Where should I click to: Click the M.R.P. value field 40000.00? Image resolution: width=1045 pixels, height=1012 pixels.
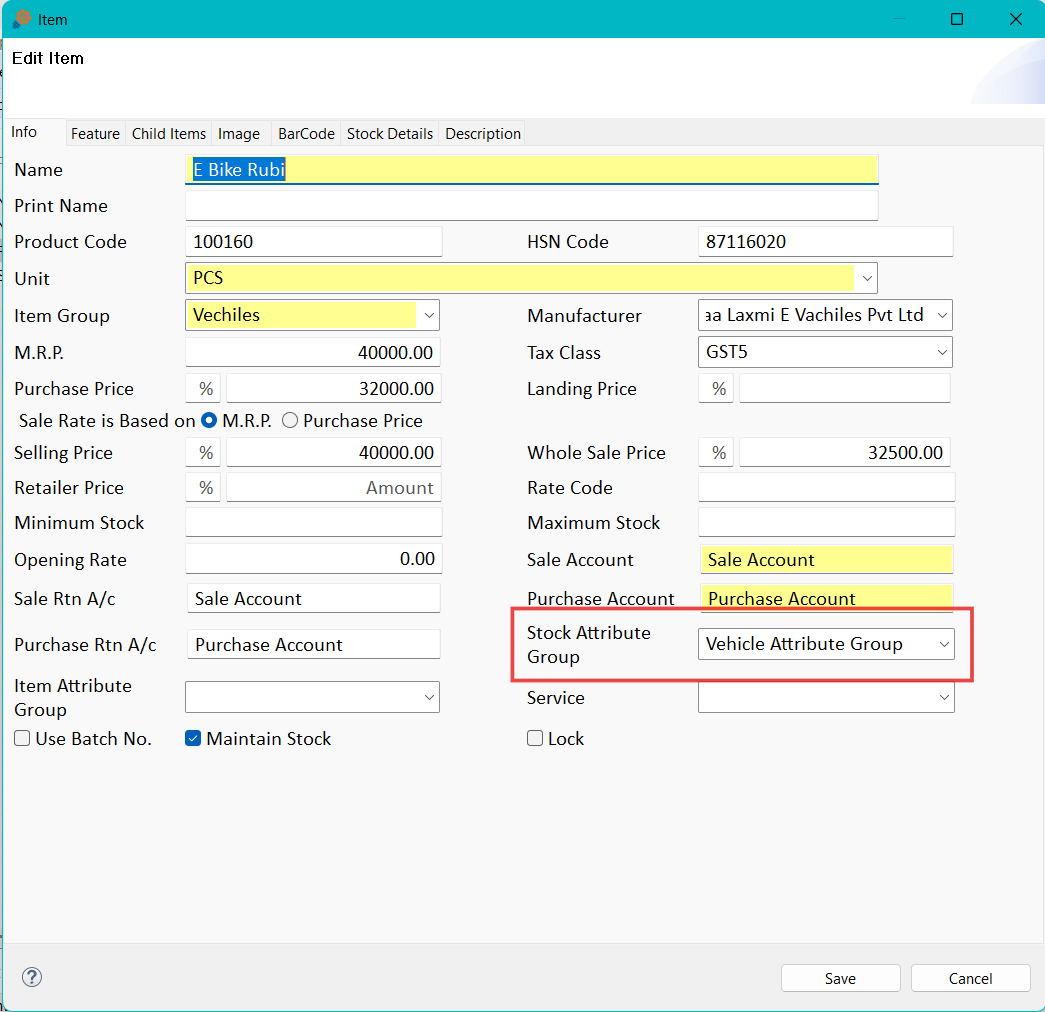click(313, 352)
